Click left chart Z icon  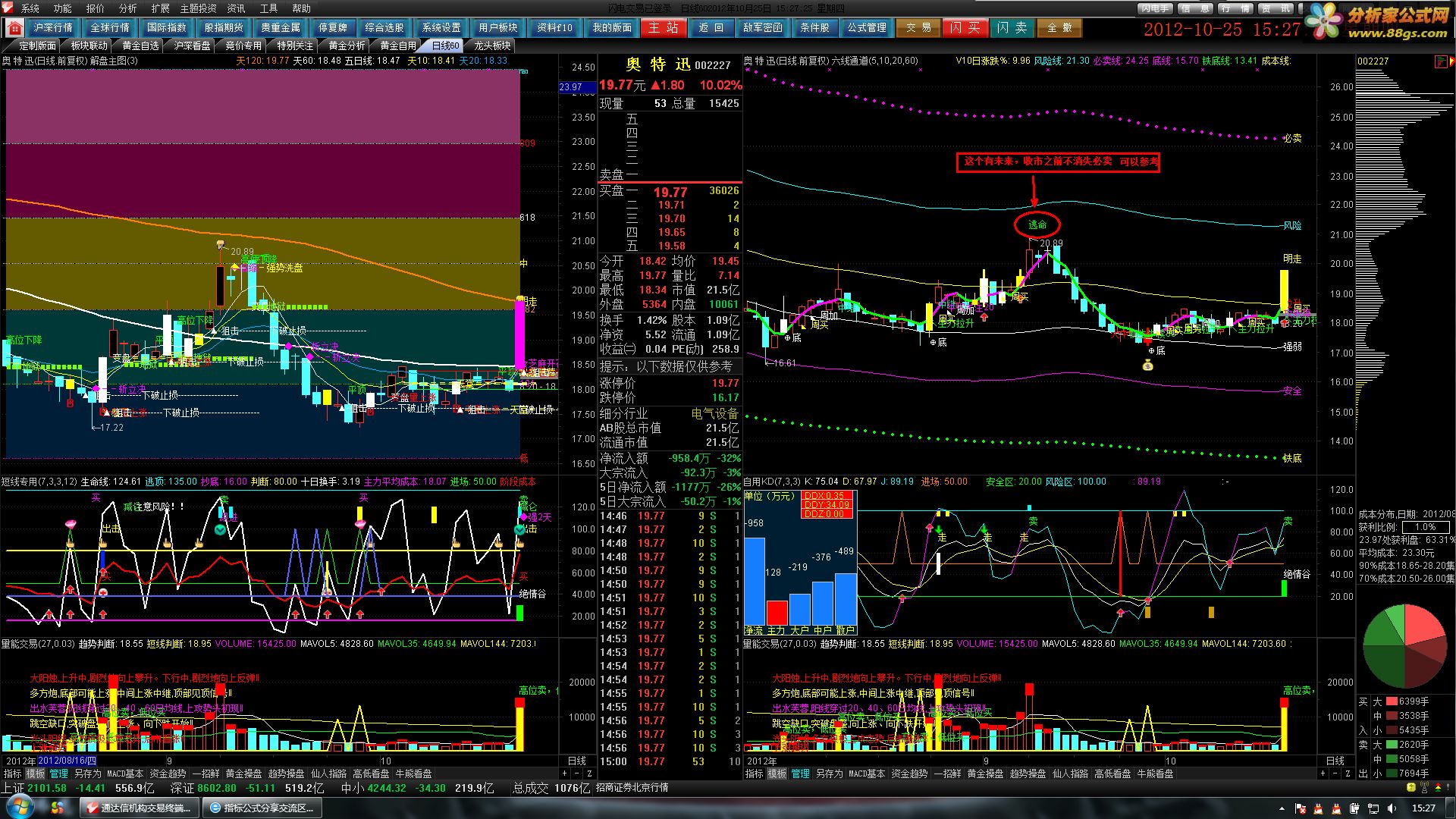(590, 773)
